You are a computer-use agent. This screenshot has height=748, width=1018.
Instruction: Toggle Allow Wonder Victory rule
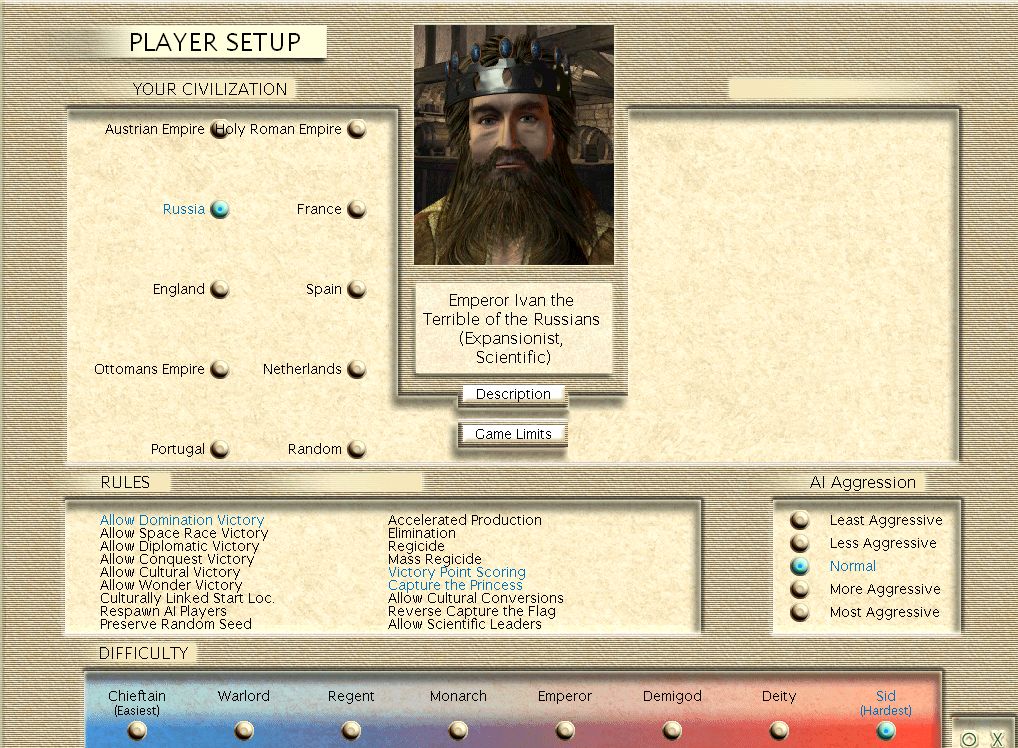[x=171, y=585]
